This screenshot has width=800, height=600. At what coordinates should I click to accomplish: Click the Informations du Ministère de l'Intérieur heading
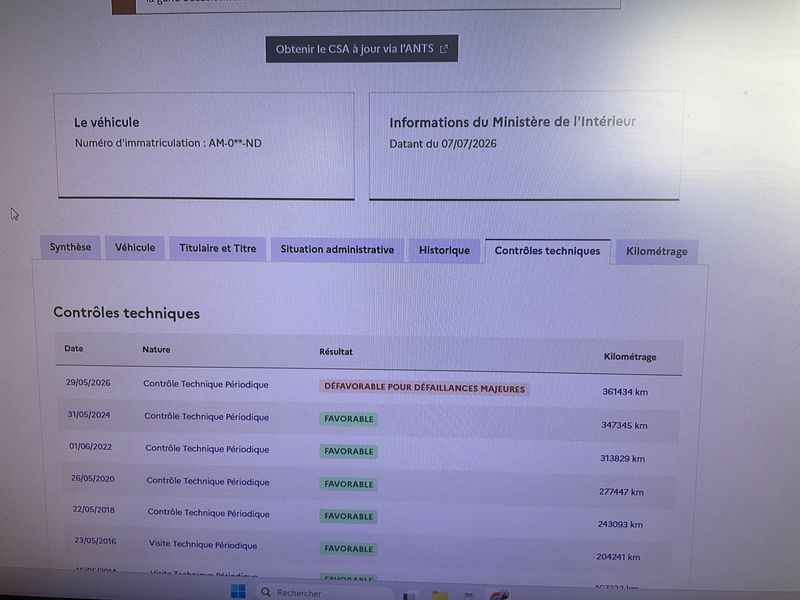tap(513, 122)
